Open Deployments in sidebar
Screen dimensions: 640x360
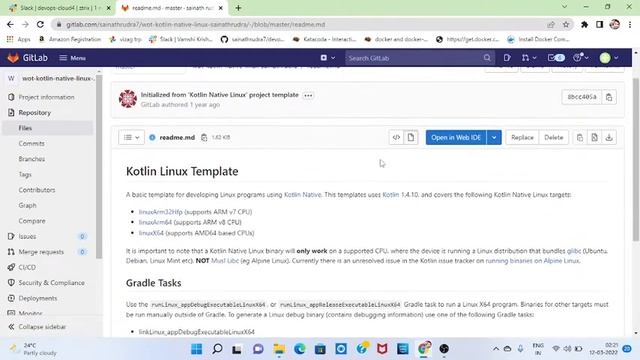tap(38, 298)
